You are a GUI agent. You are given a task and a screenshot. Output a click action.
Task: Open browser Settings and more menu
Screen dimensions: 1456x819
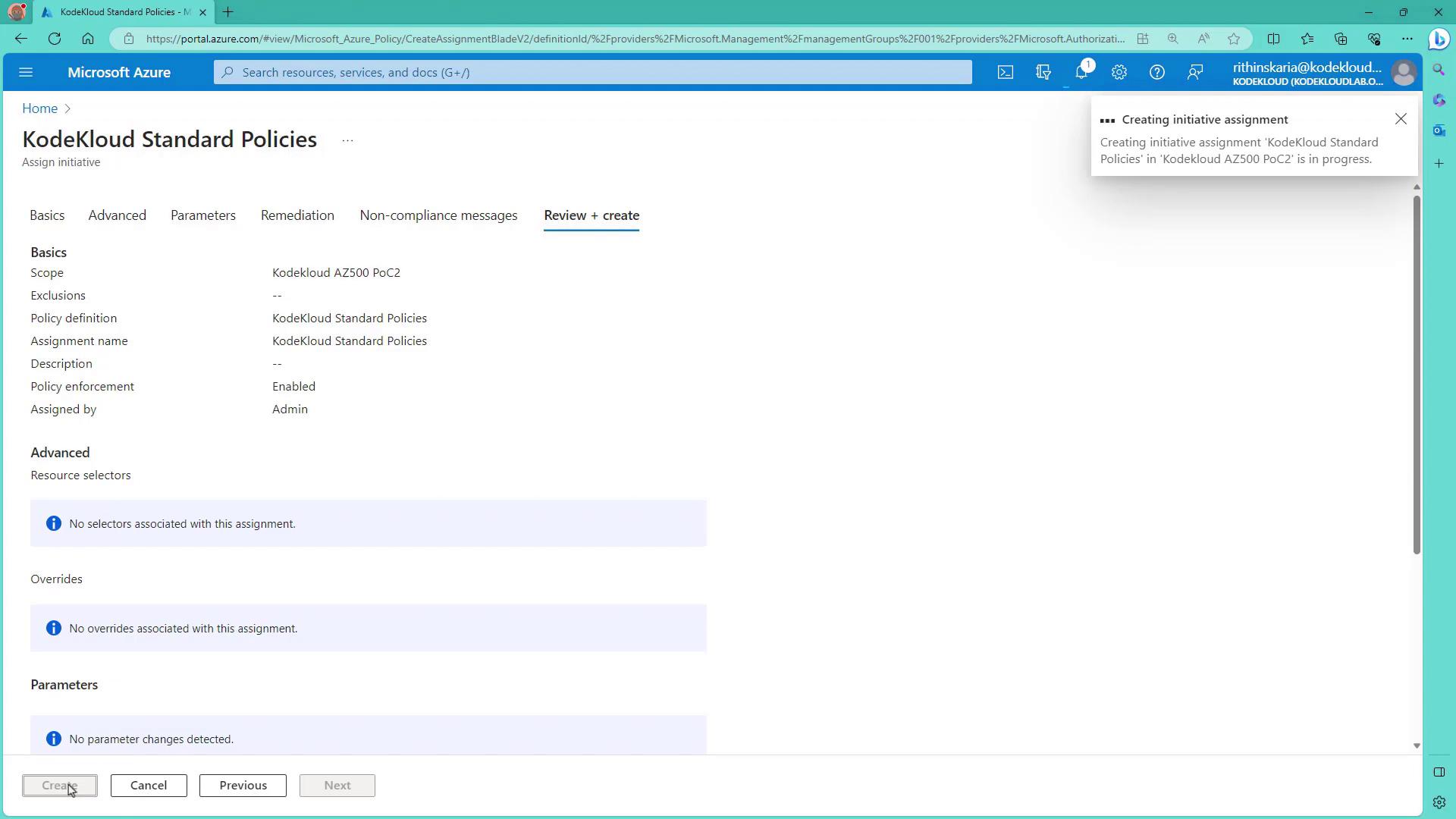pyautogui.click(x=1407, y=39)
